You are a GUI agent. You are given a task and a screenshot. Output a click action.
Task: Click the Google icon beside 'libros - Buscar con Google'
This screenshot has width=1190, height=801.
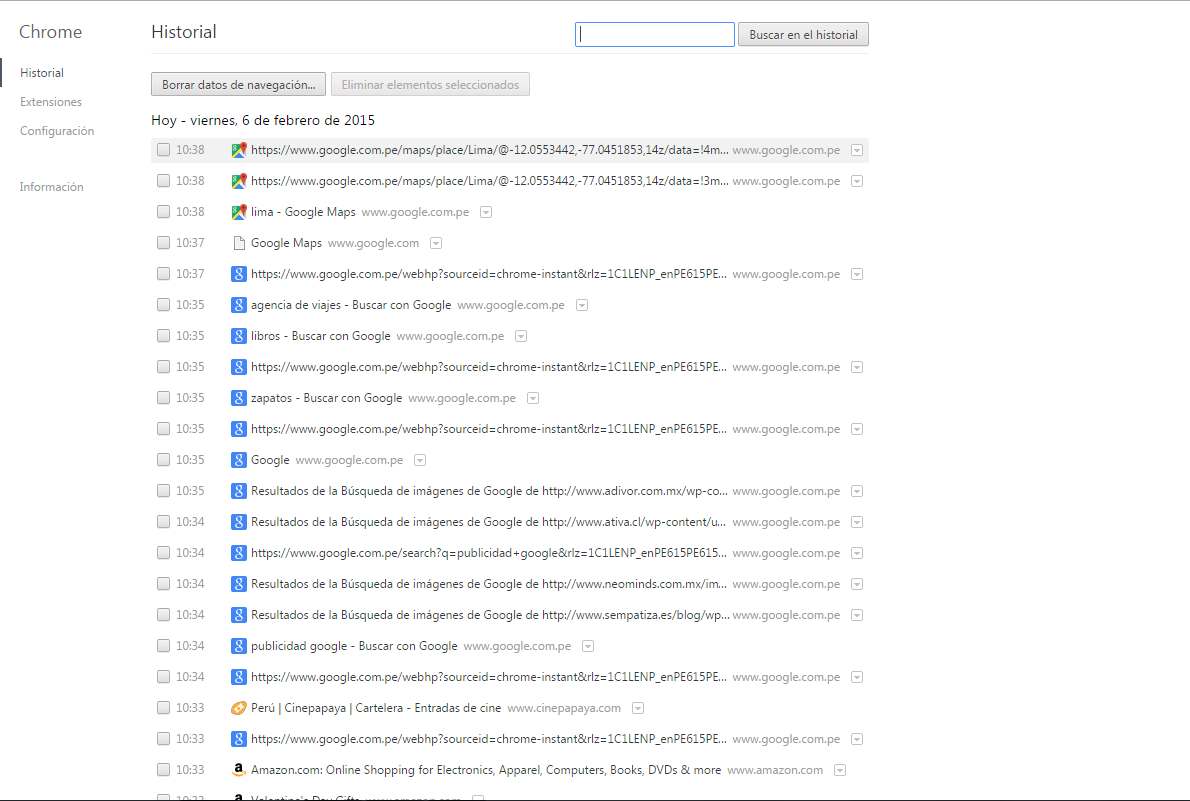[238, 336]
